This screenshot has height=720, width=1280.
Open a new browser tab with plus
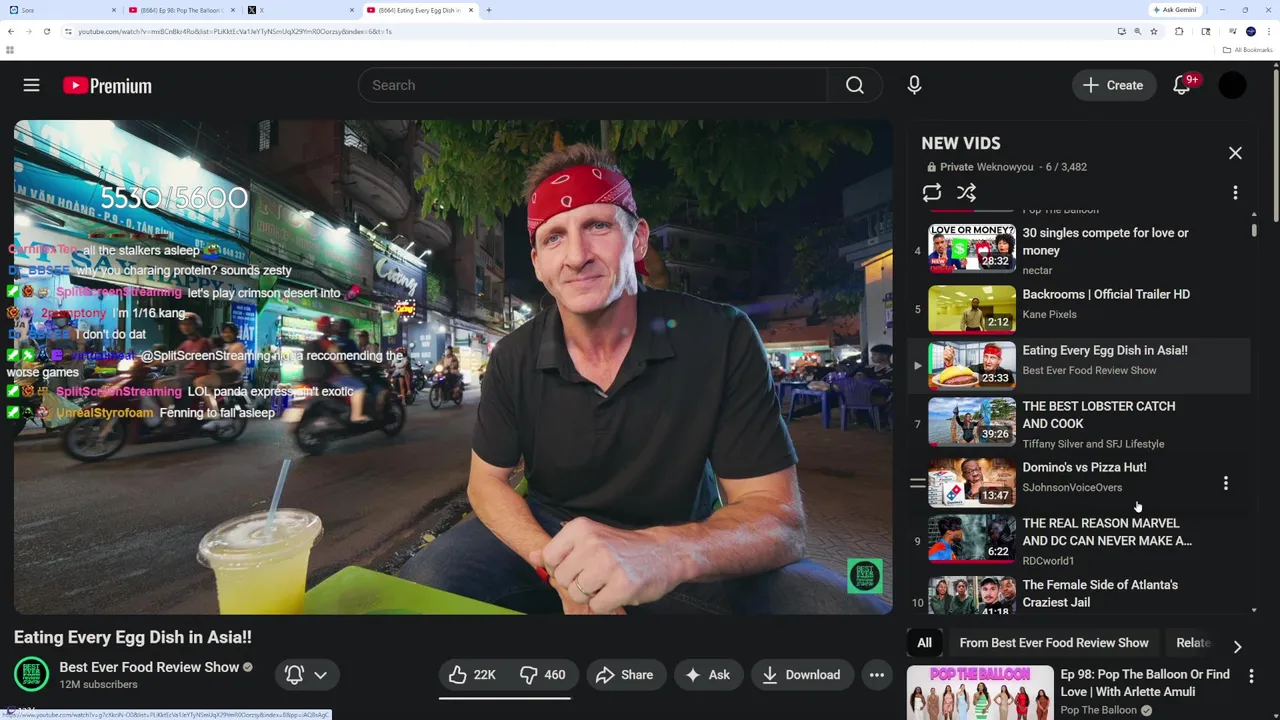tap(488, 10)
